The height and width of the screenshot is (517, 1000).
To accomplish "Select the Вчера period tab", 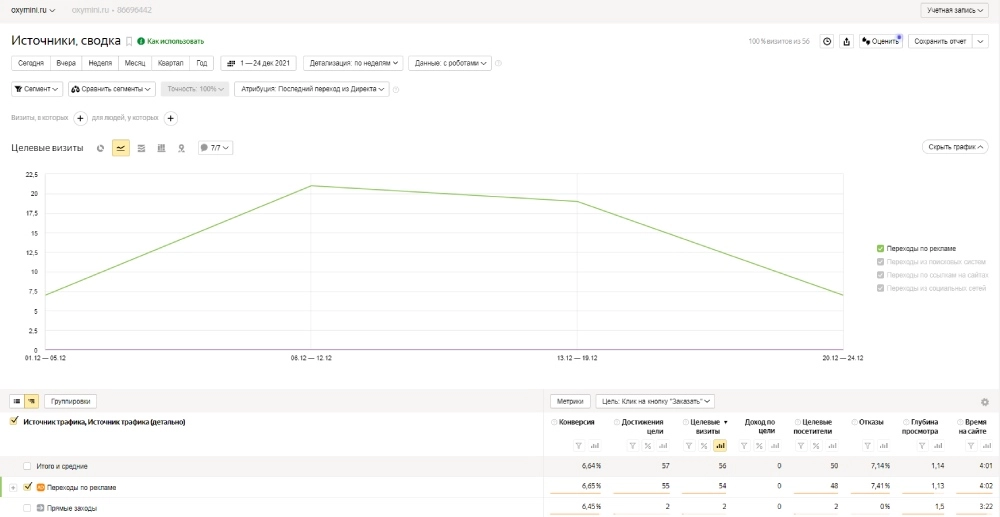I will (x=66, y=63).
